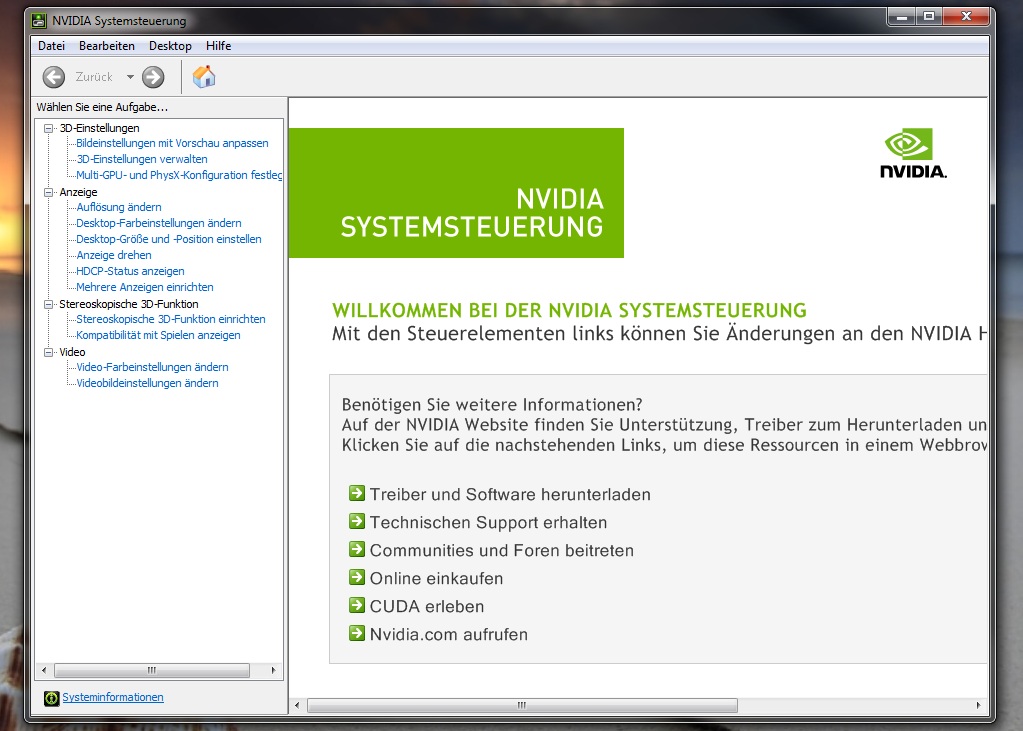The width and height of the screenshot is (1023, 731).
Task: Open Technischen Support erhalten link
Action: (x=489, y=522)
